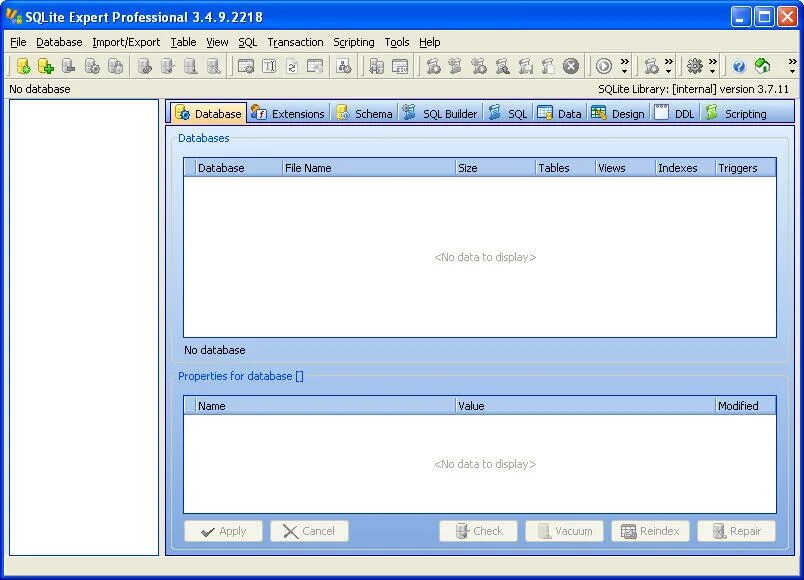This screenshot has height=580, width=804.
Task: Open the Help menu
Action: [x=430, y=42]
